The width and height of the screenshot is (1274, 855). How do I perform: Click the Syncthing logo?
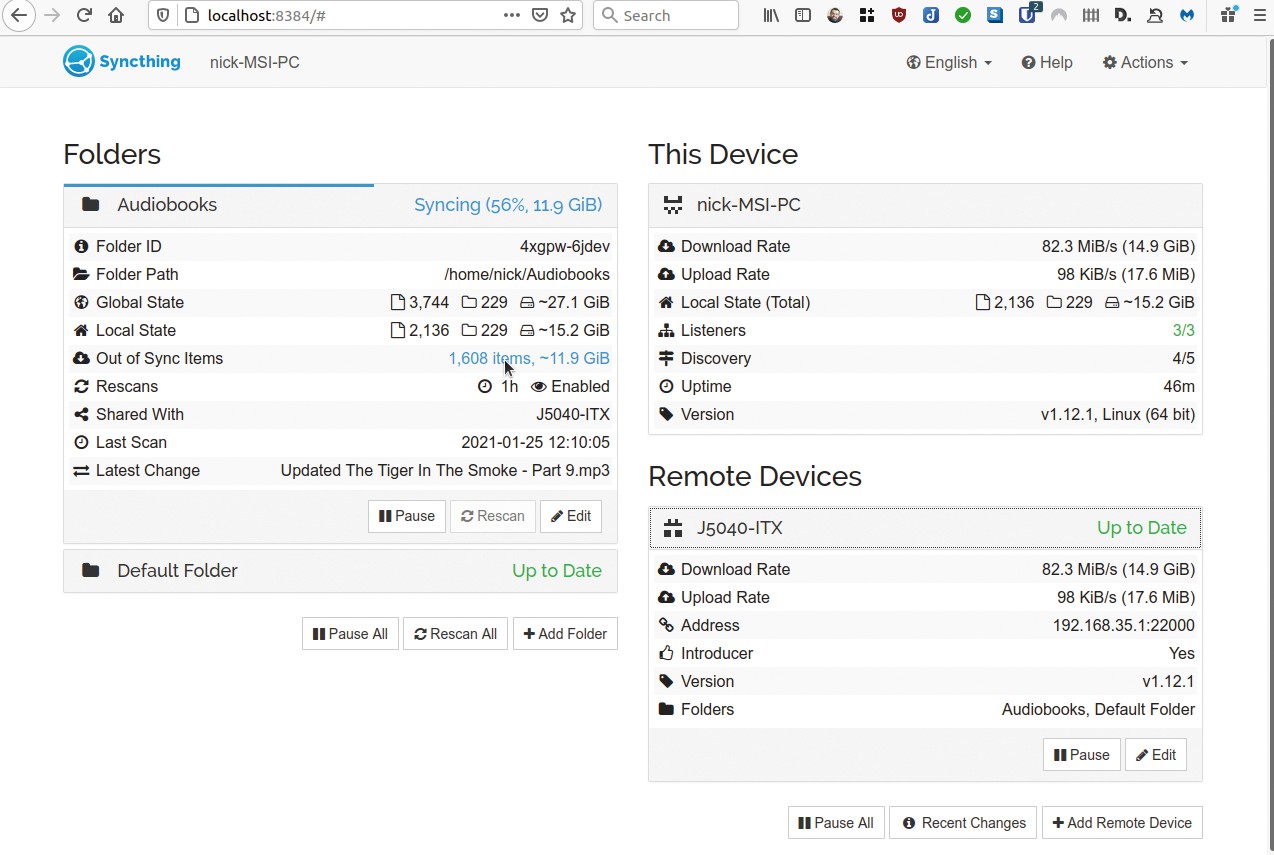(121, 62)
